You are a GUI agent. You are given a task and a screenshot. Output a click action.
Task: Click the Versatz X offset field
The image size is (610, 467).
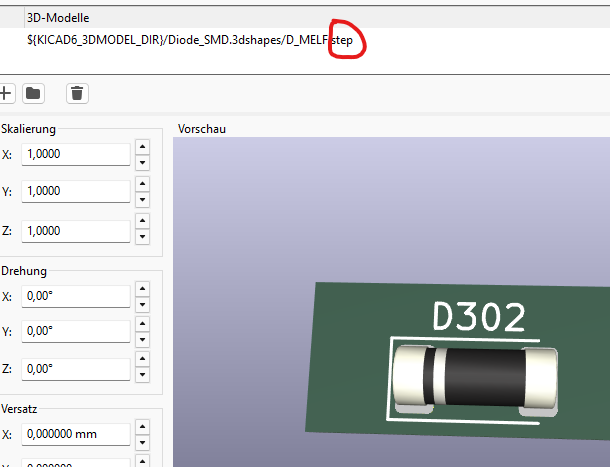click(76, 435)
